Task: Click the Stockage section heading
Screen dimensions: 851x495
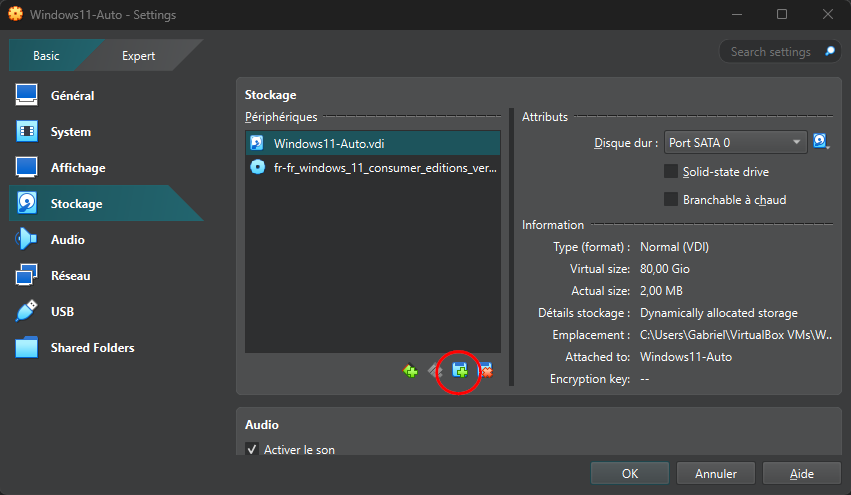Action: pyautogui.click(x=270, y=94)
